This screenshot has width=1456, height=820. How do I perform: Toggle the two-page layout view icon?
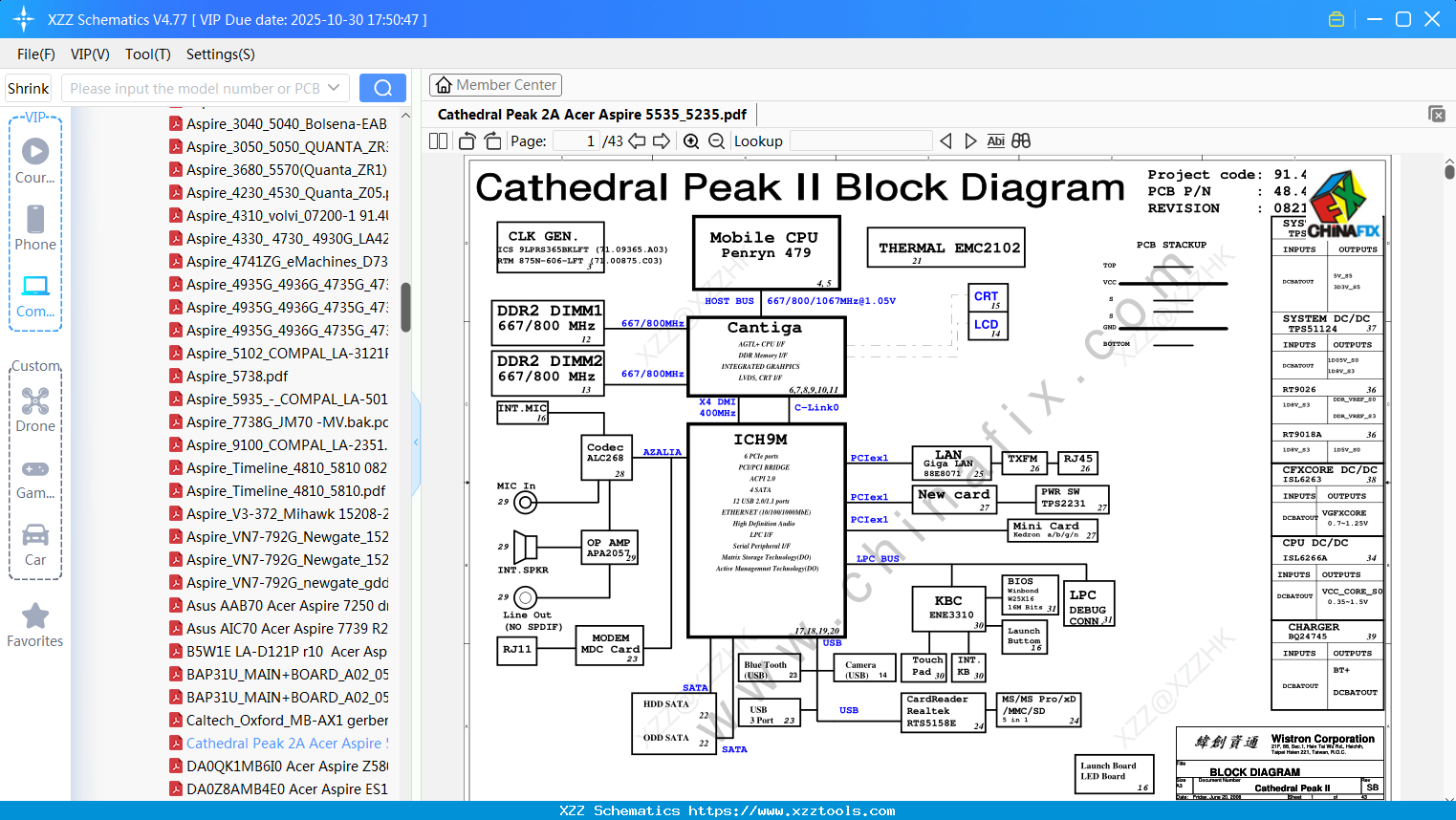[439, 141]
